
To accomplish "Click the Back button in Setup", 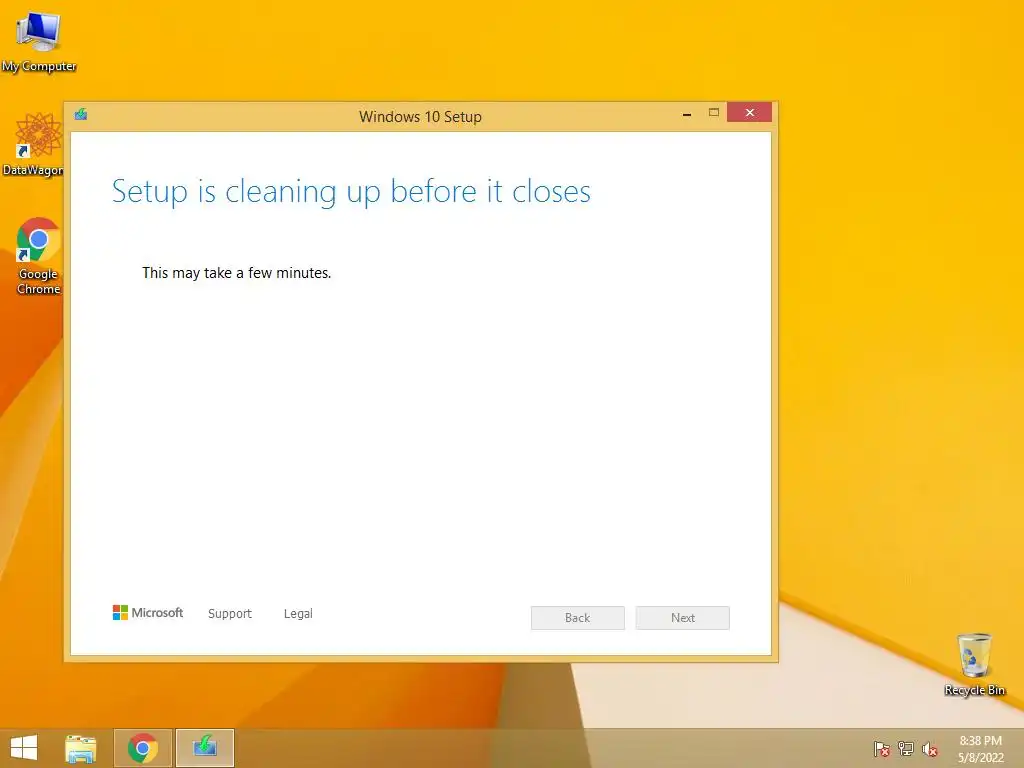I will pyautogui.click(x=578, y=618).
